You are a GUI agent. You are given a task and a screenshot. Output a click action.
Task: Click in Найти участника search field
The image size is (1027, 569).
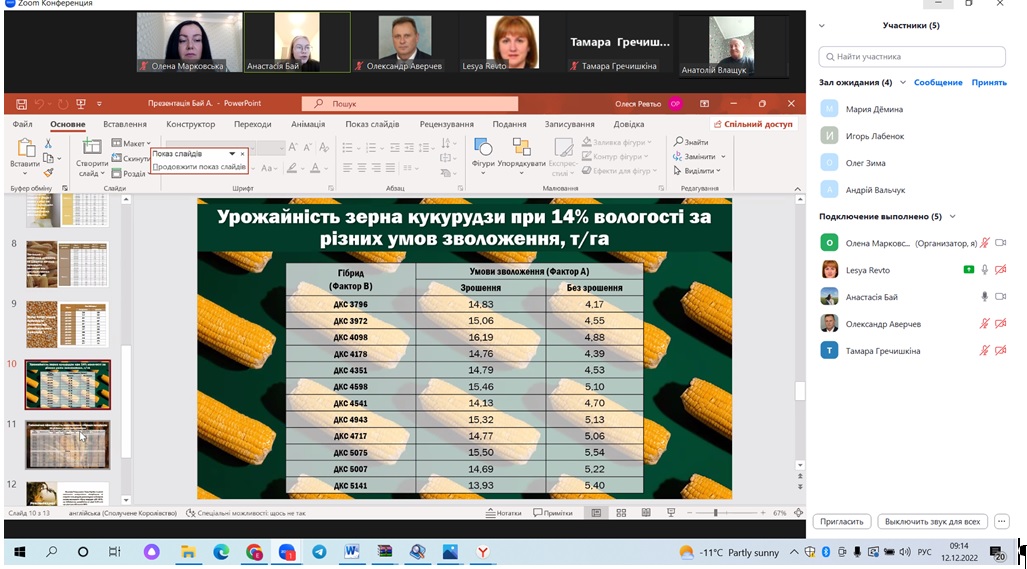912,57
